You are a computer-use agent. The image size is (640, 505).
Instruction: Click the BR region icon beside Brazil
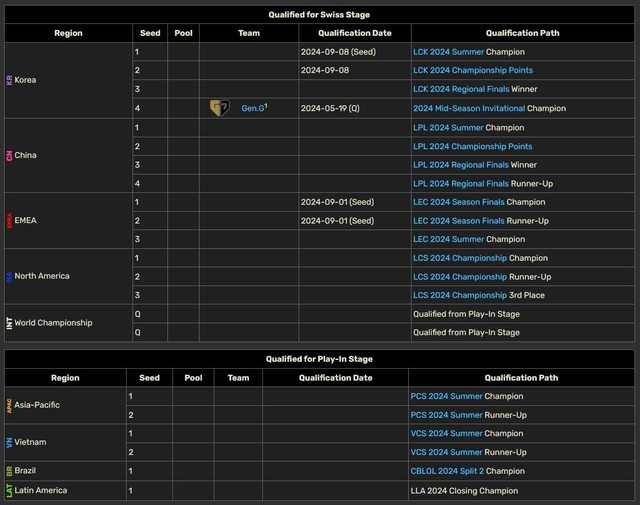point(10,471)
